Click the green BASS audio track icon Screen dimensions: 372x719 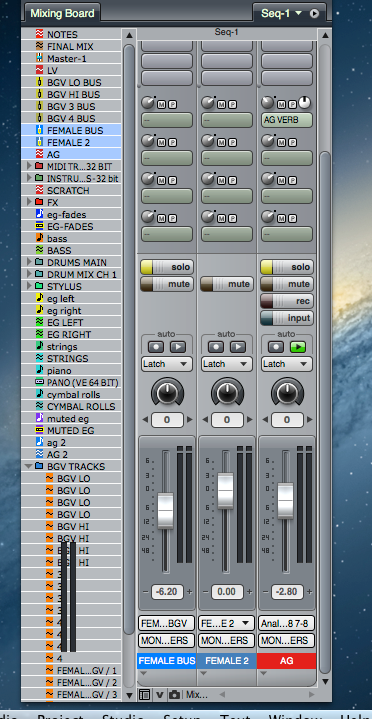click(x=39, y=250)
